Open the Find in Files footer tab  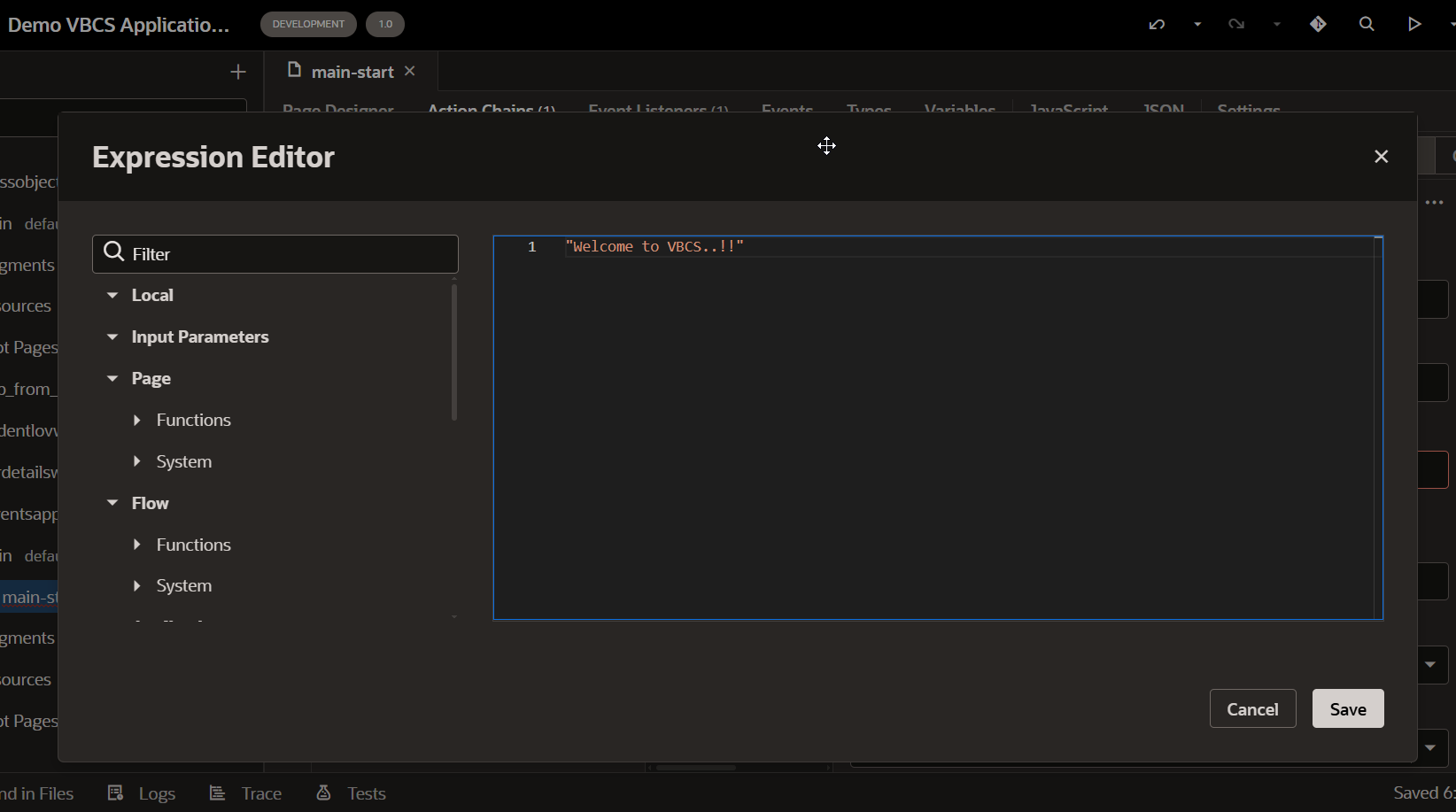36,793
